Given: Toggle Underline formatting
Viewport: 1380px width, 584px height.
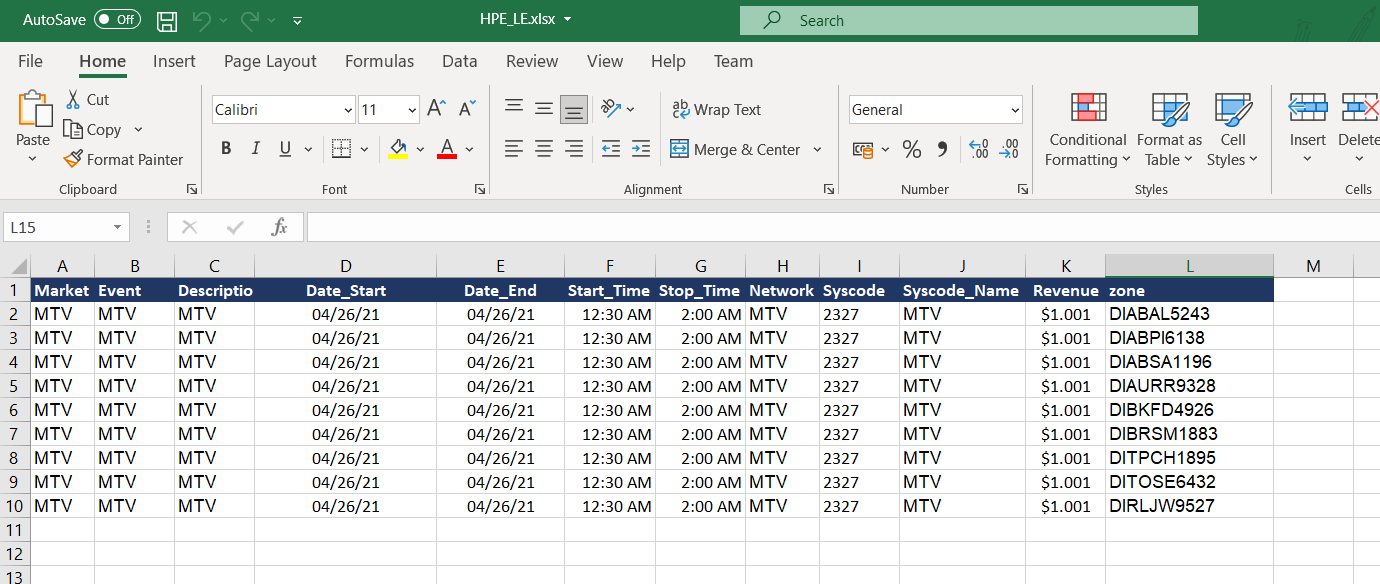Looking at the screenshot, I should click(x=284, y=149).
